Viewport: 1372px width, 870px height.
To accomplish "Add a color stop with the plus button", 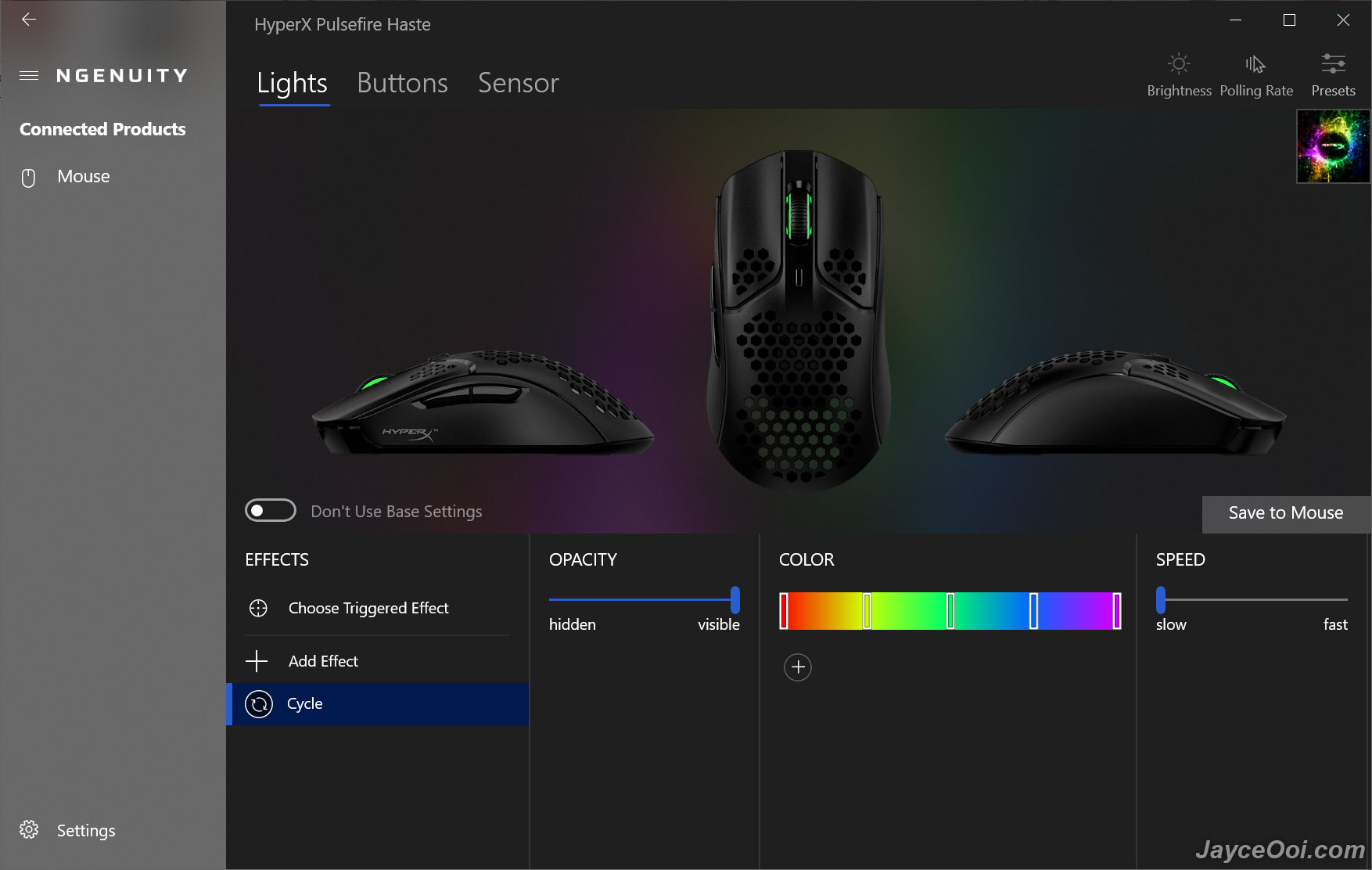I will [x=798, y=667].
